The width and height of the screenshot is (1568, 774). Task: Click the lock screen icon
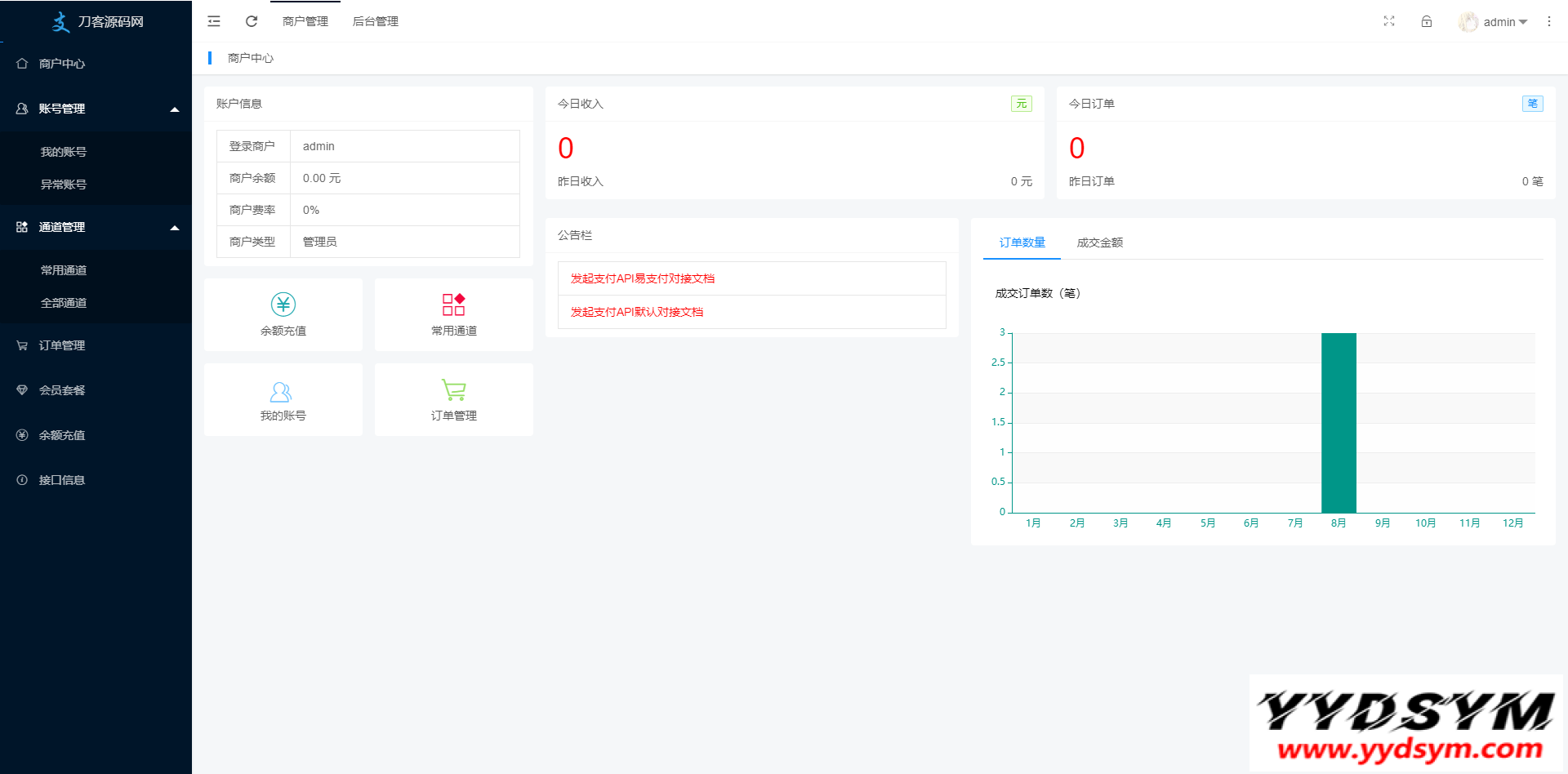pyautogui.click(x=1427, y=21)
